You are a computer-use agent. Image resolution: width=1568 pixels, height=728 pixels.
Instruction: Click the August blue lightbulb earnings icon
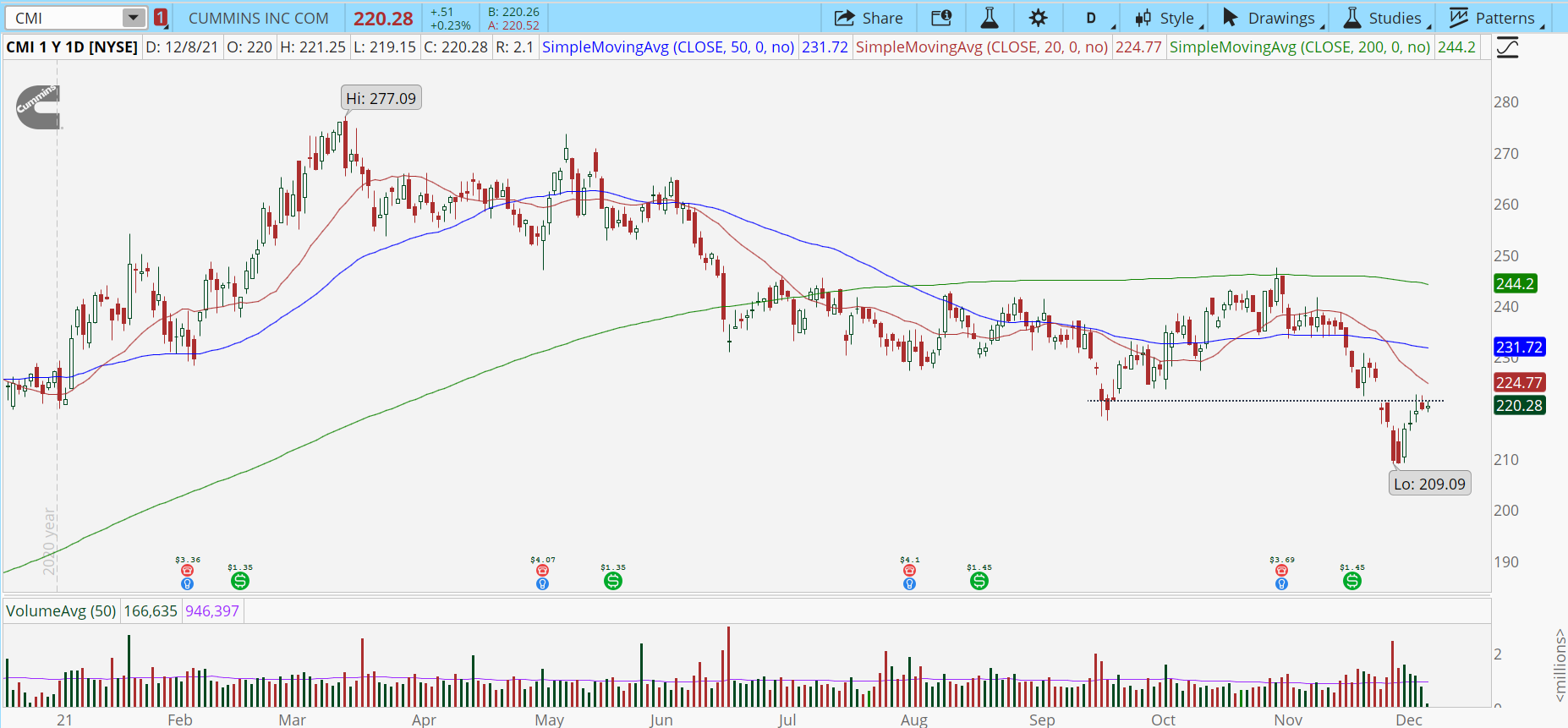click(x=909, y=583)
